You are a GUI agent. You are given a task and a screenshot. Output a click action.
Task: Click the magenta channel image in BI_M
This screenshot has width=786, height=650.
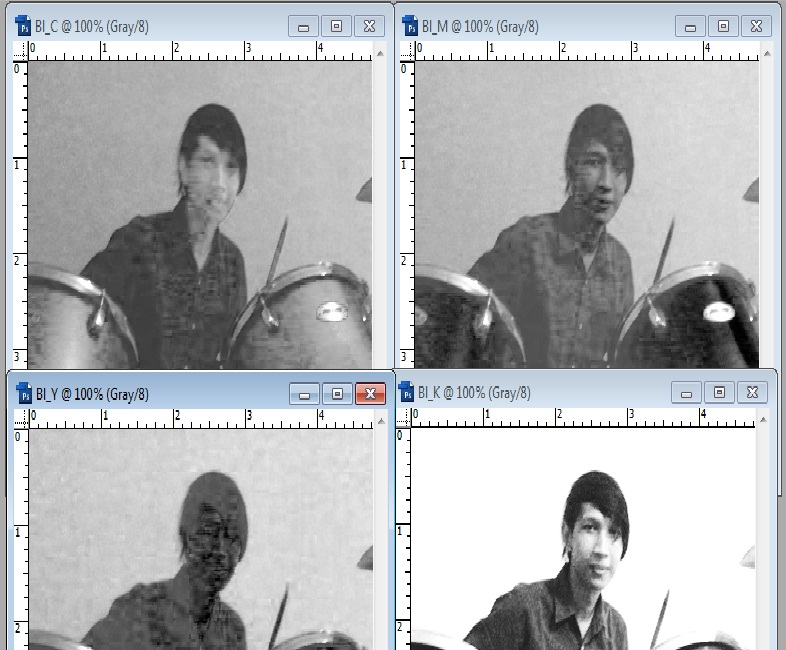pyautogui.click(x=587, y=214)
